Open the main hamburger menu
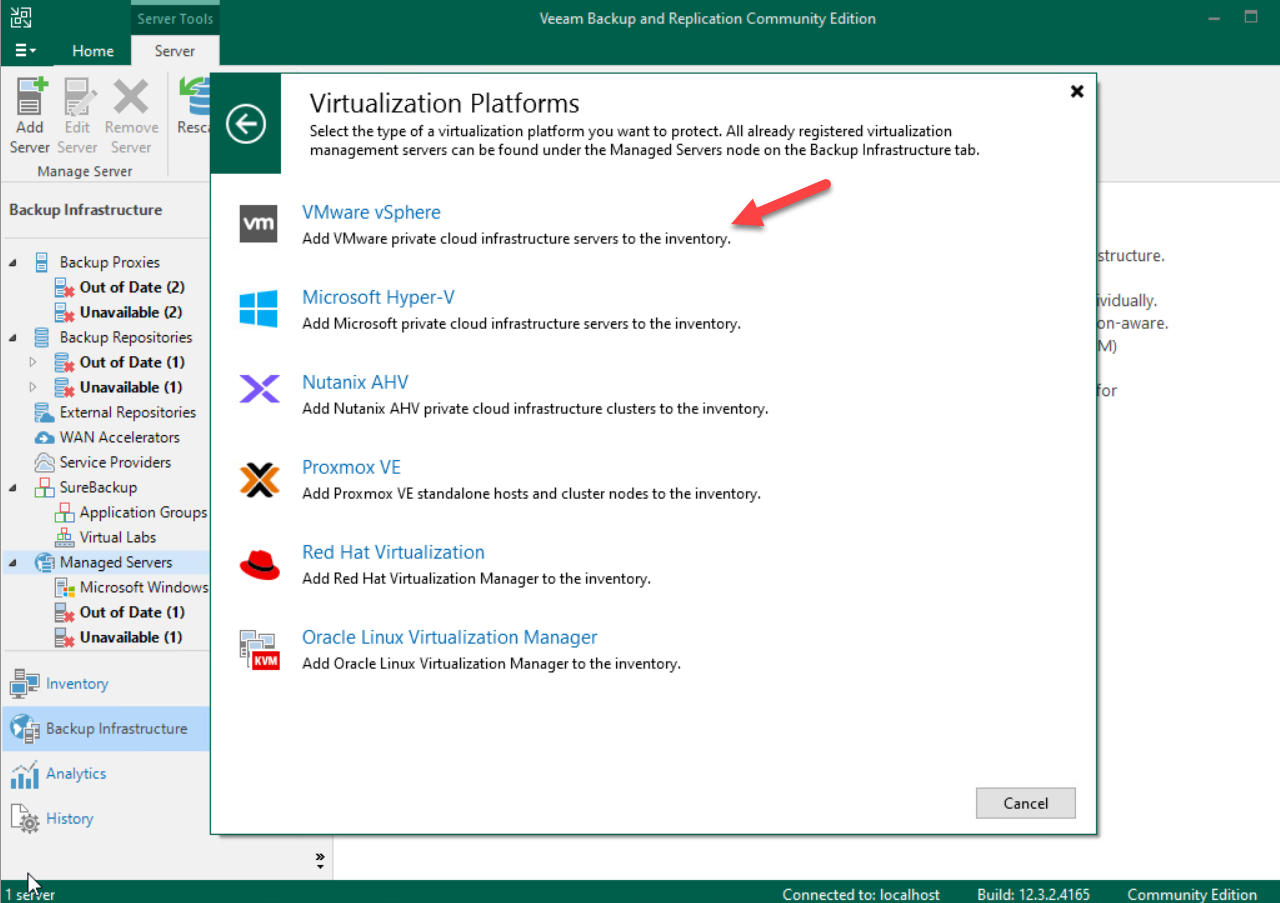The image size is (1280, 903). pyautogui.click(x=26, y=51)
